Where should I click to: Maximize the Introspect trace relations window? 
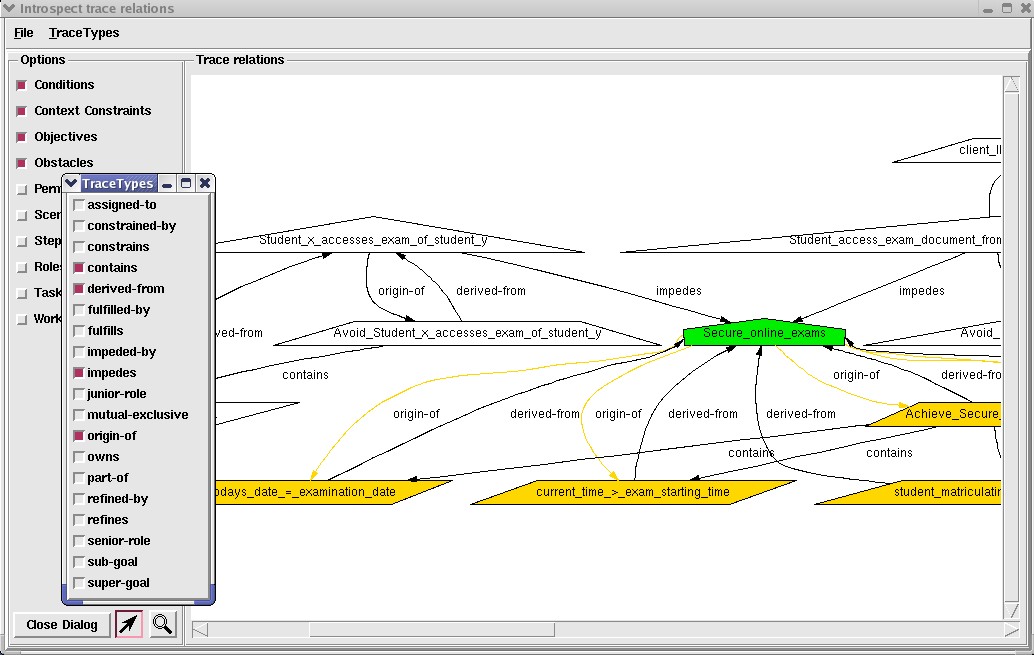1006,8
